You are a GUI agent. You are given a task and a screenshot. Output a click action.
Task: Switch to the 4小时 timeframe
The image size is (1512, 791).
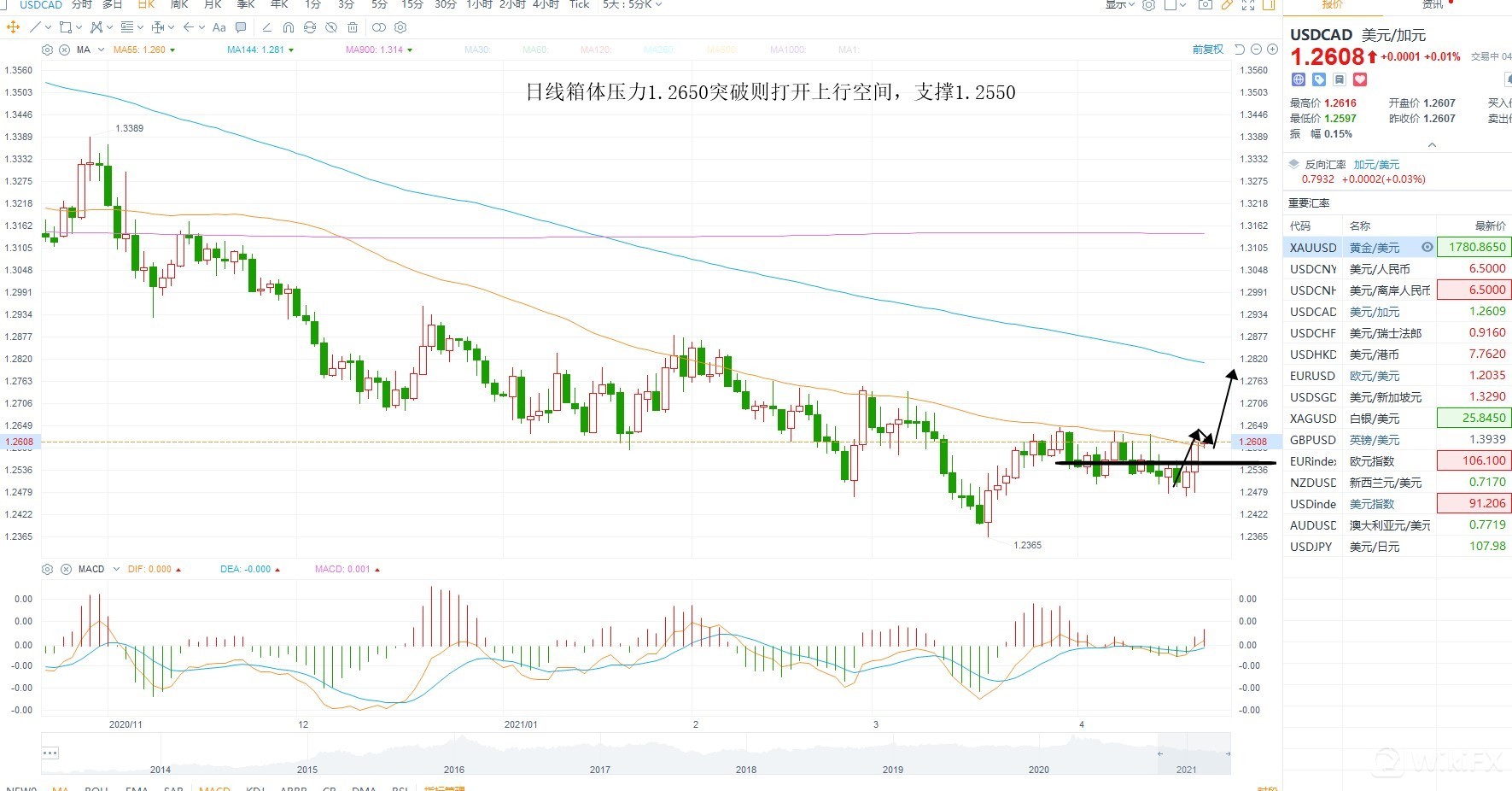click(546, 4)
